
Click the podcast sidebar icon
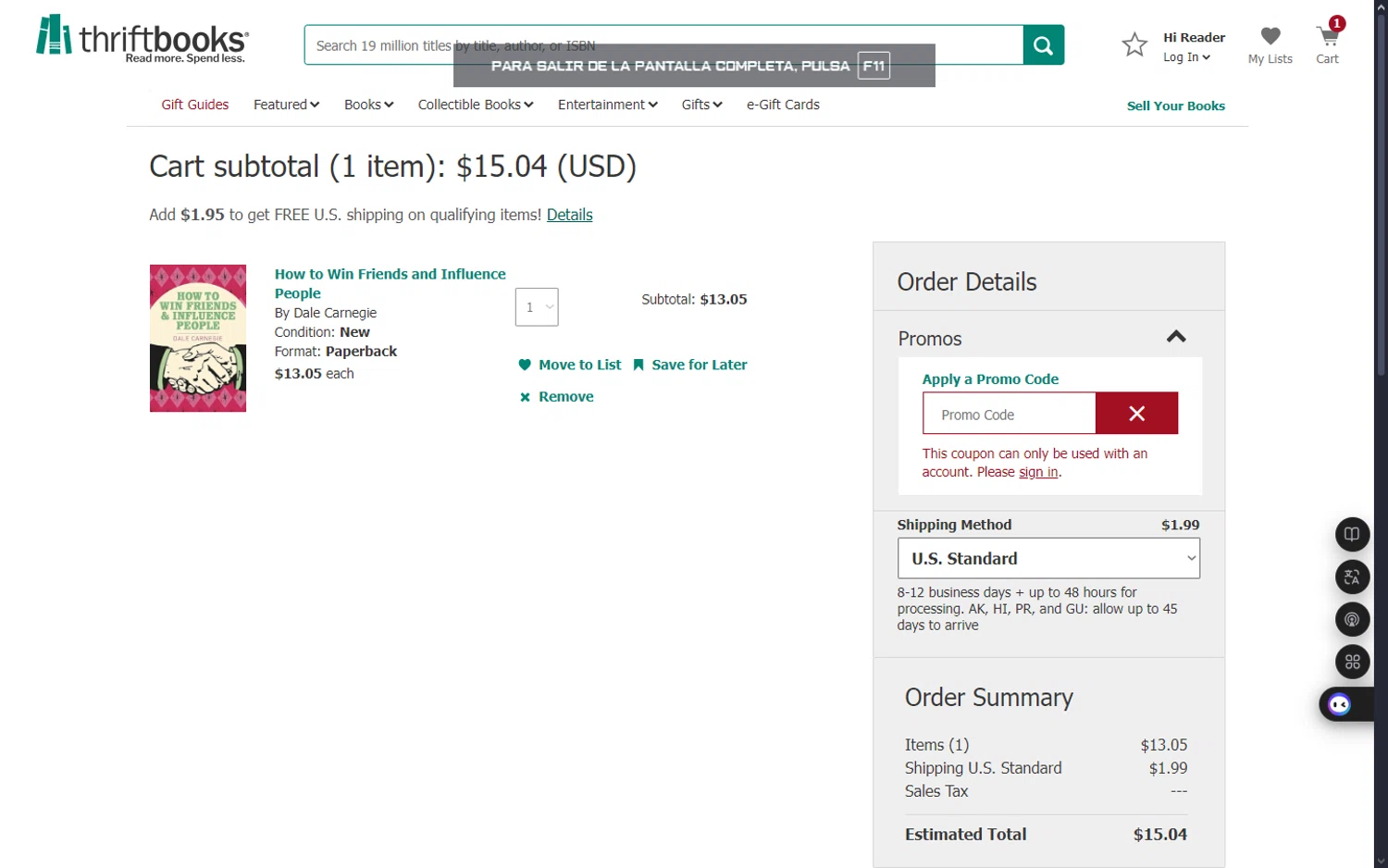tap(1352, 619)
